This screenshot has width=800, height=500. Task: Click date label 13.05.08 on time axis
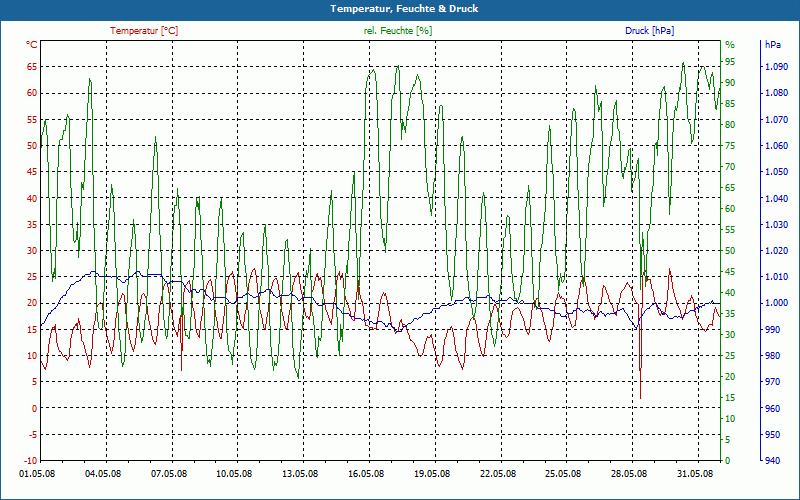[300, 473]
